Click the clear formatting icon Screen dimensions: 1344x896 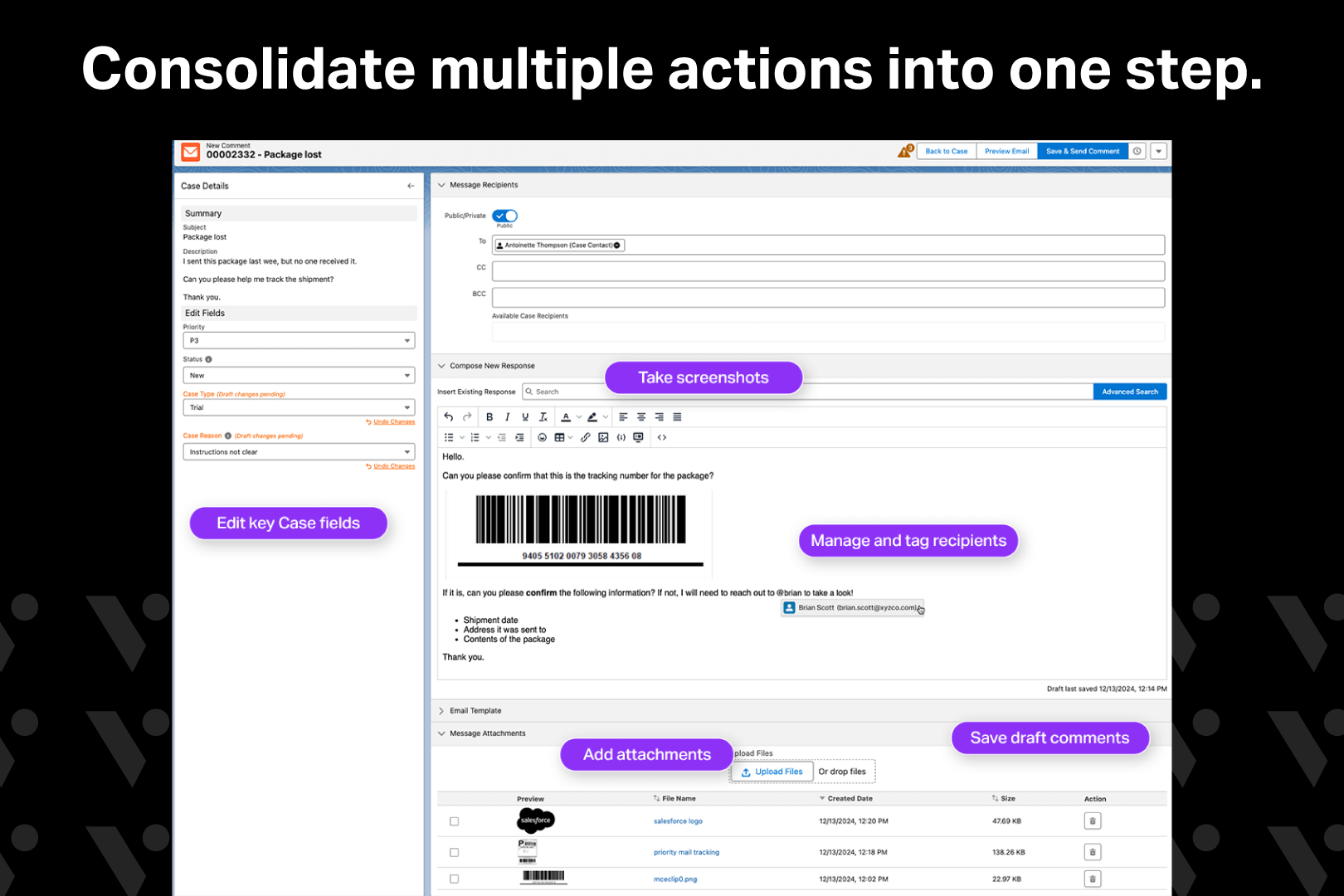click(543, 417)
